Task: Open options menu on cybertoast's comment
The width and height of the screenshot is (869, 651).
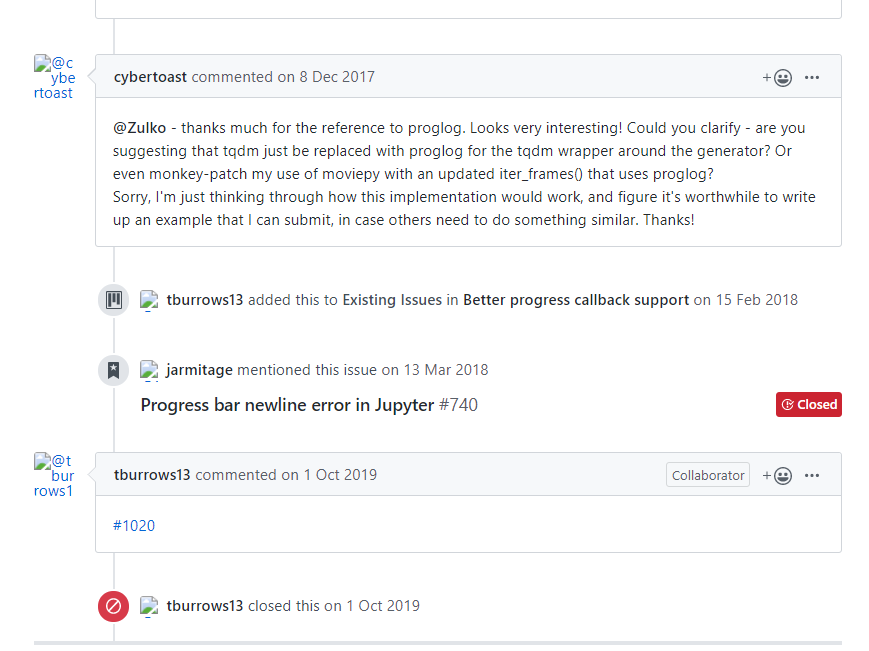Action: (x=812, y=77)
